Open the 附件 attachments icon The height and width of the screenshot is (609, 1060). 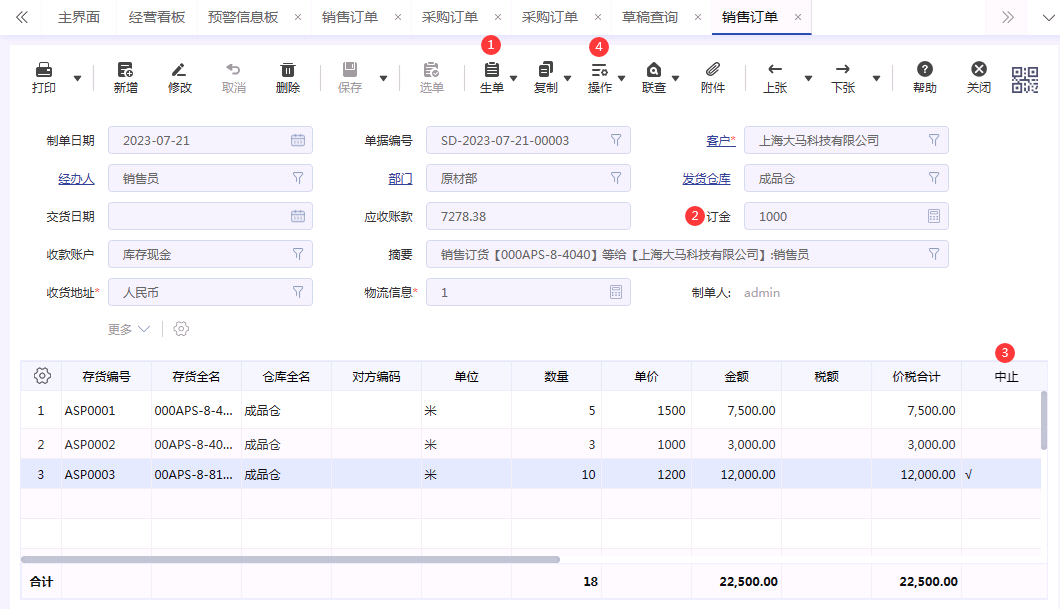pos(711,72)
